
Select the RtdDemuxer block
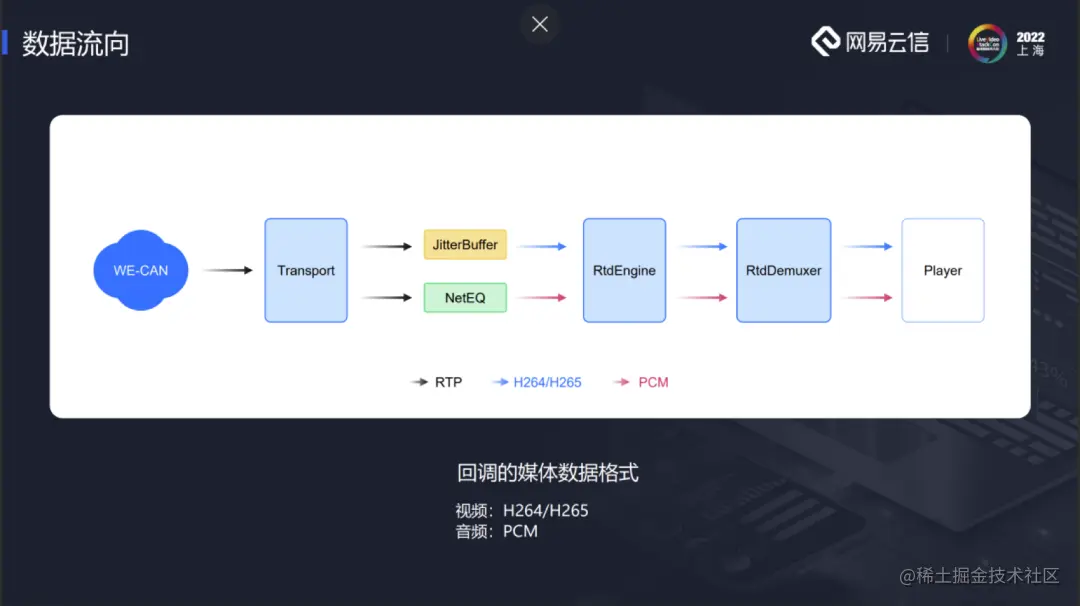pyautogui.click(x=783, y=270)
